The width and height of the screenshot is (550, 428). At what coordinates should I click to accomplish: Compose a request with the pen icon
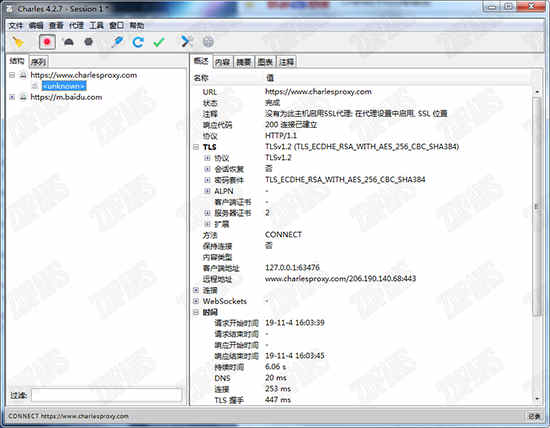tap(117, 42)
